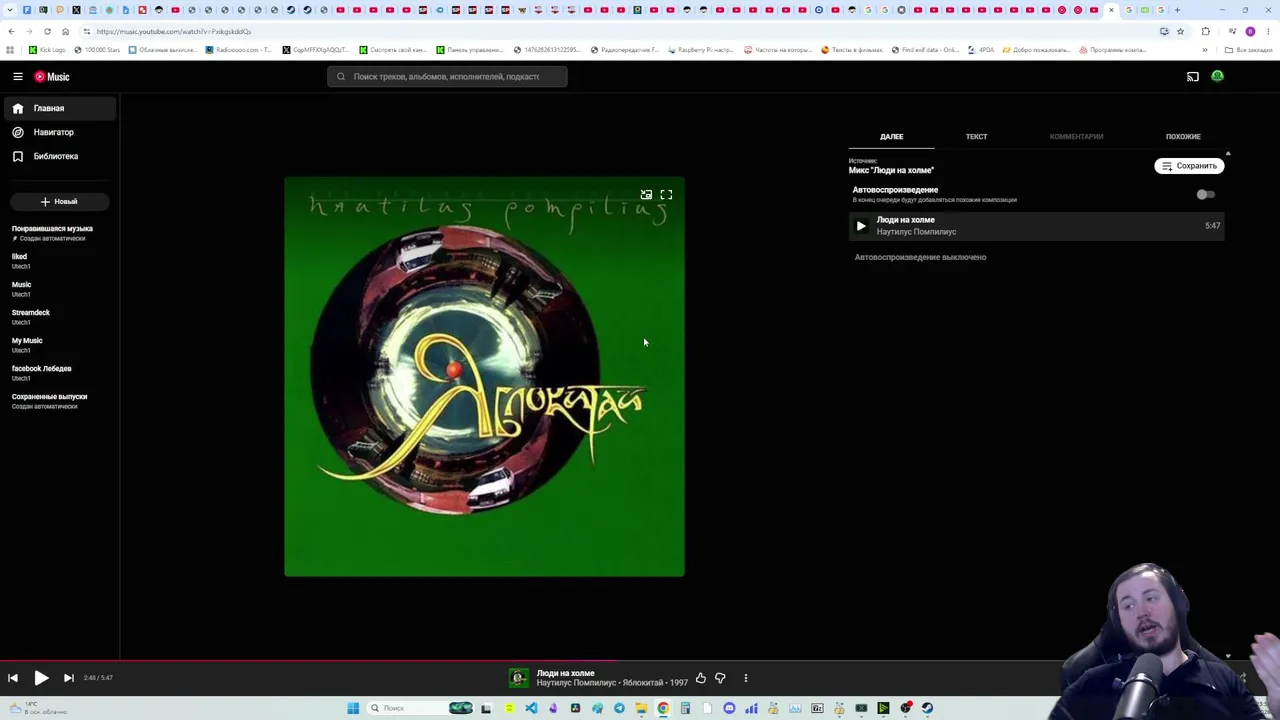Viewport: 1280px width, 720px height.
Task: Open mini player from album art corner
Action: pyautogui.click(x=646, y=195)
